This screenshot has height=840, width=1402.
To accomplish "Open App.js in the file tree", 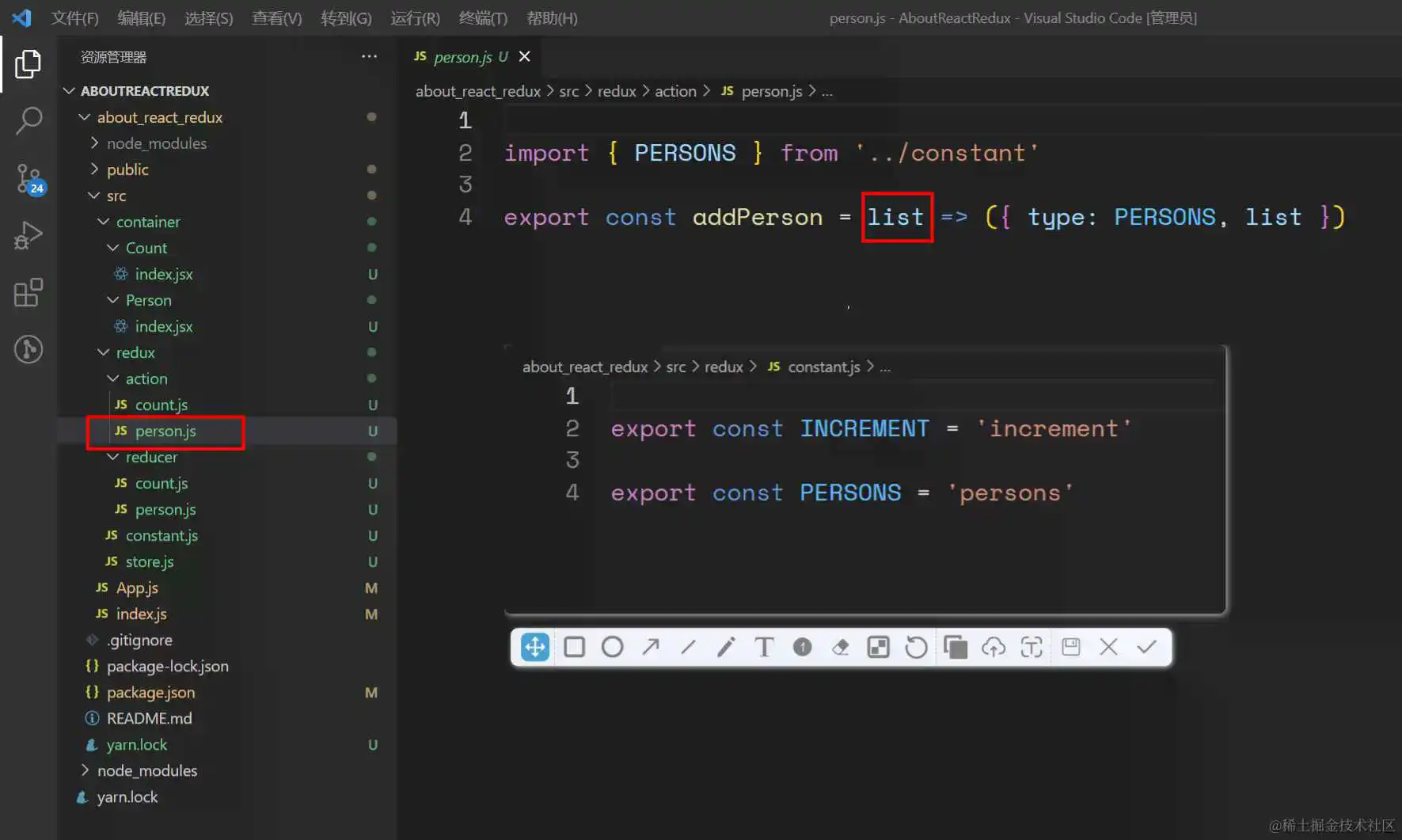I will tap(137, 587).
